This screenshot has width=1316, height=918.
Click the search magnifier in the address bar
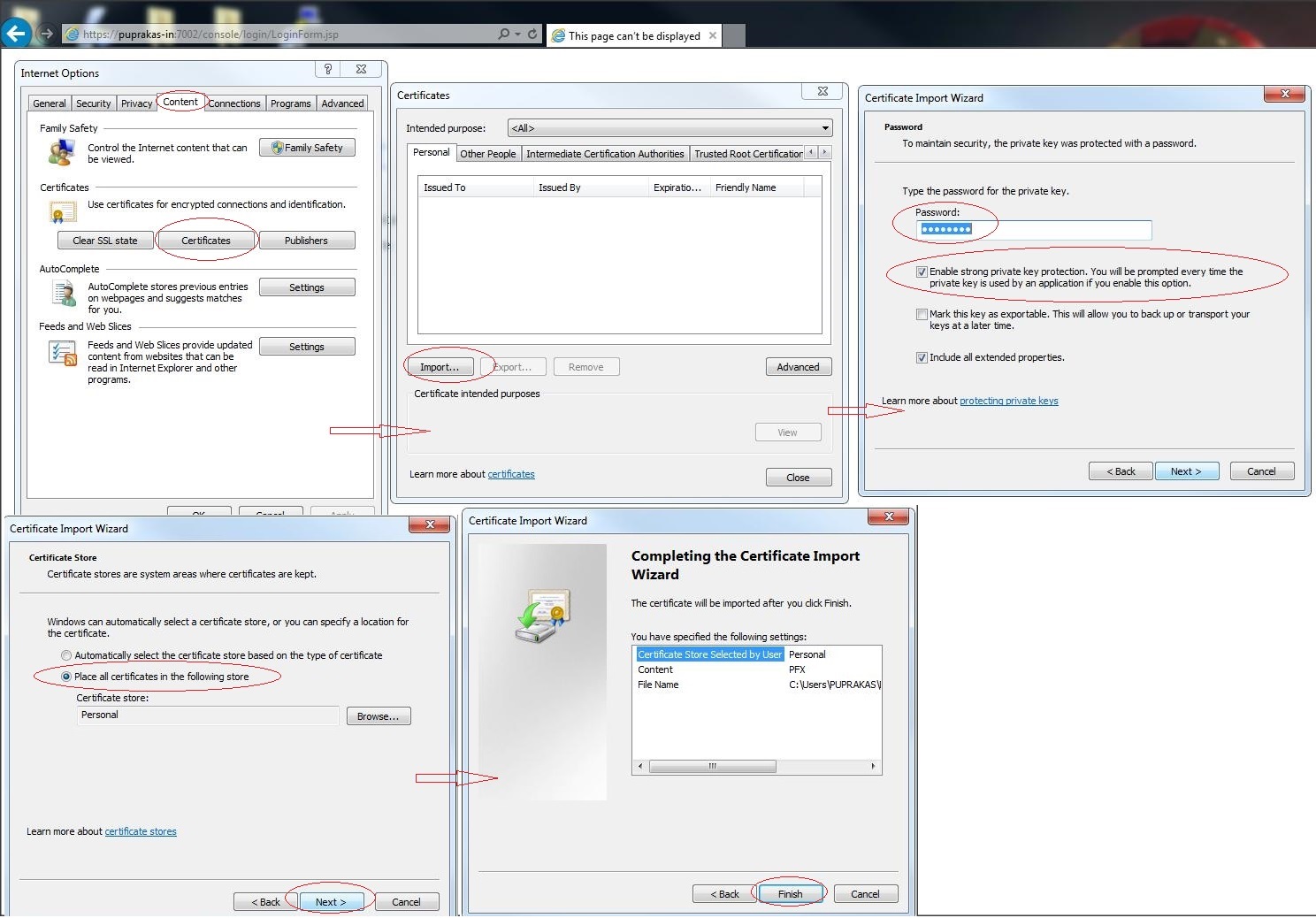tap(503, 34)
